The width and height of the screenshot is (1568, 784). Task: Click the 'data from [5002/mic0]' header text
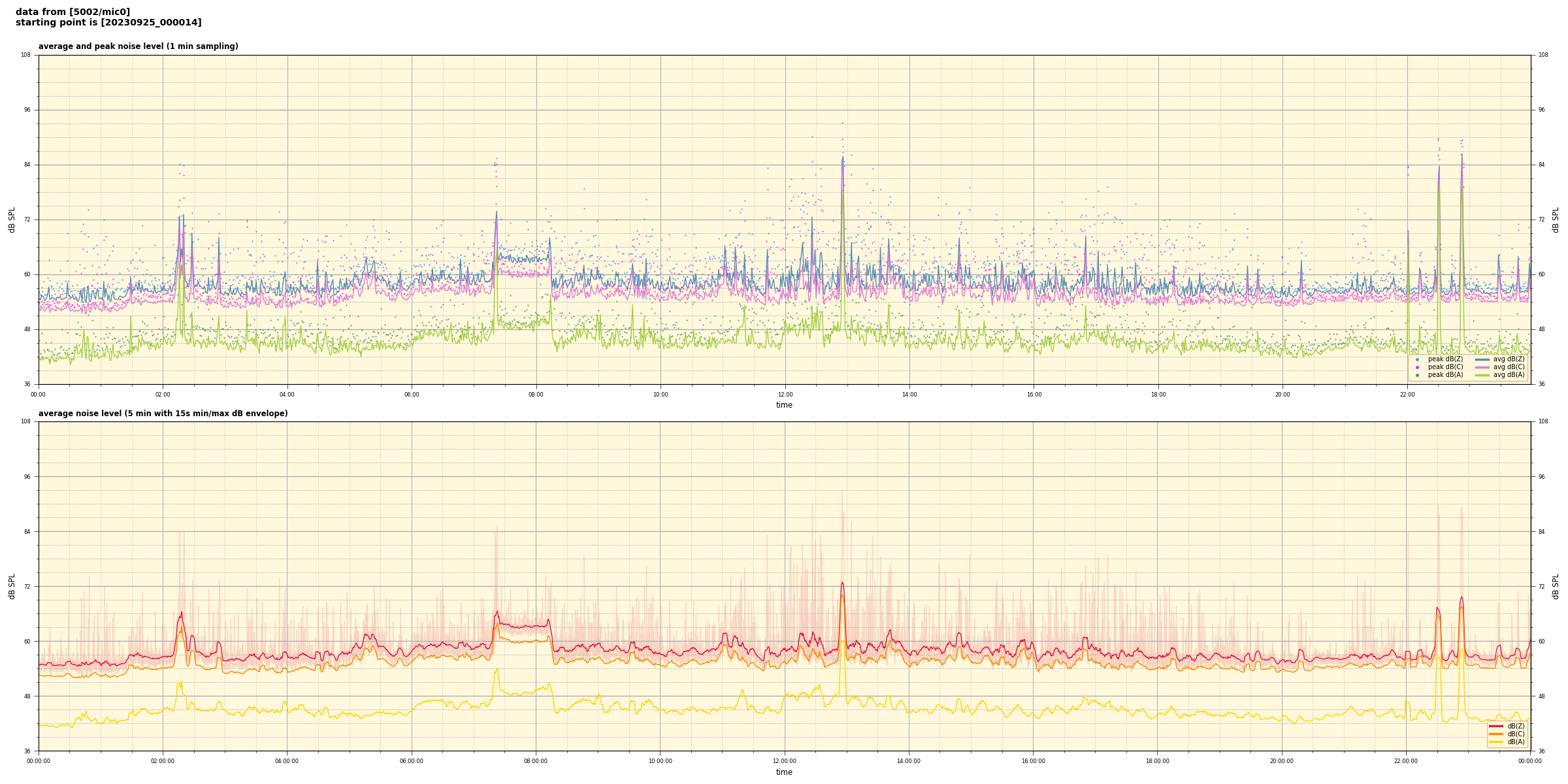coord(73,12)
